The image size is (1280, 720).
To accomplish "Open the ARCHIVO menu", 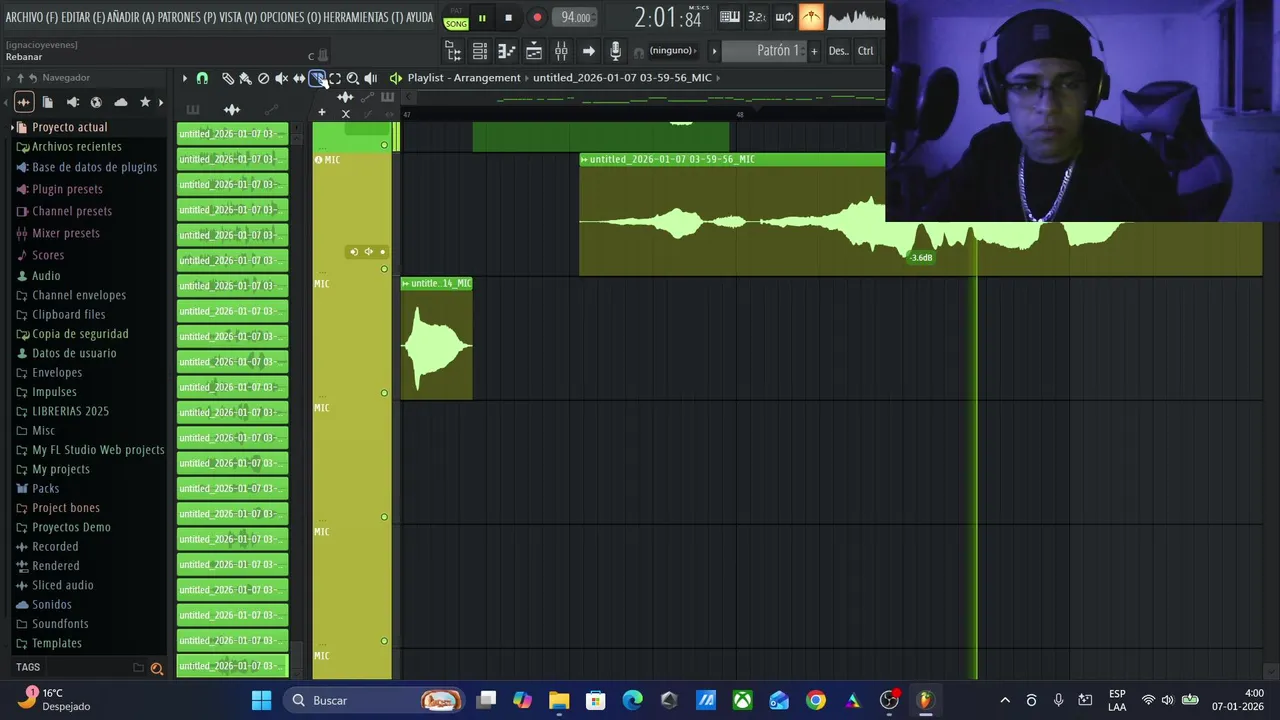I will tap(30, 18).
